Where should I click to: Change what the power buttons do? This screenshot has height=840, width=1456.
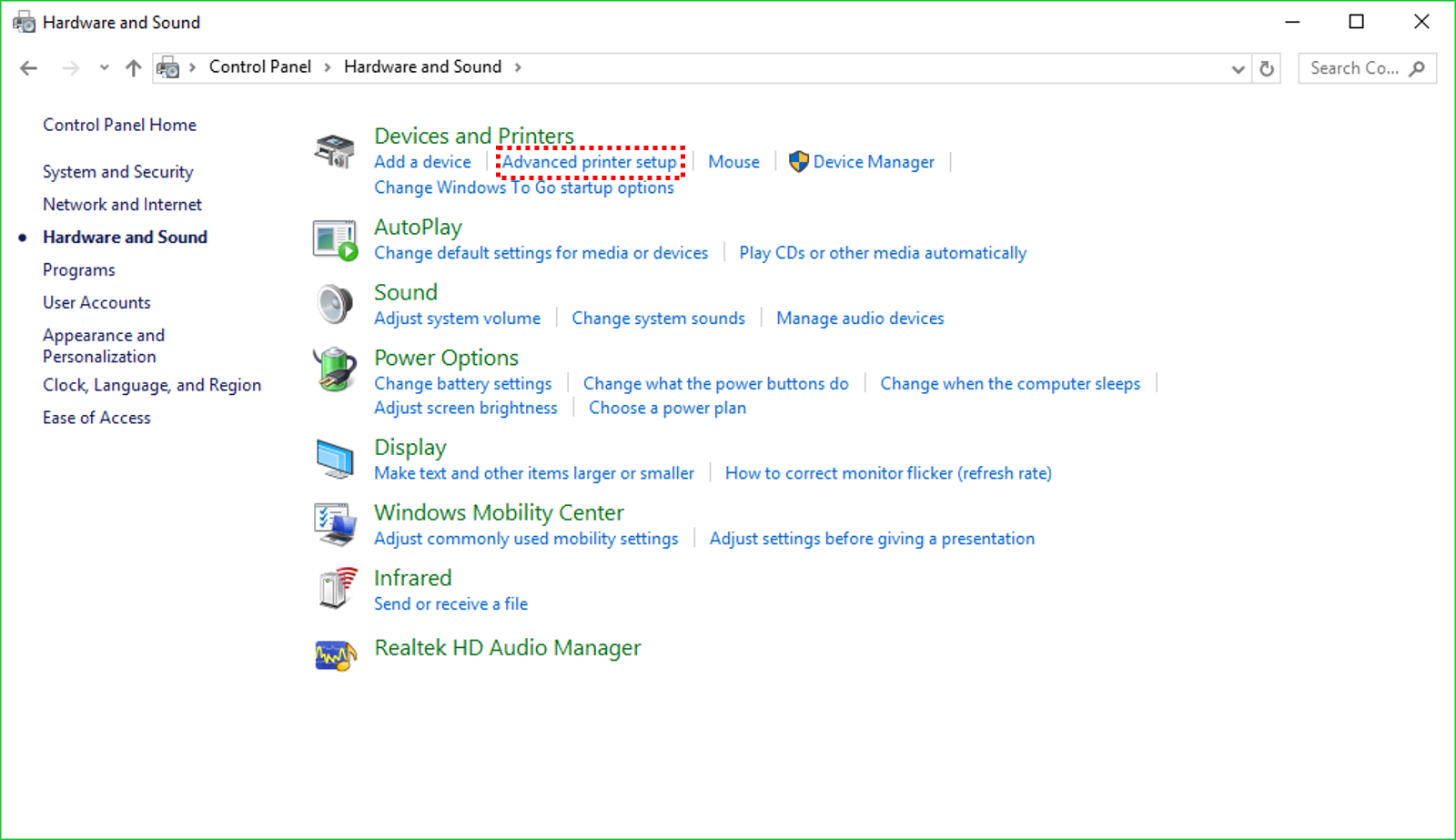[x=716, y=384]
